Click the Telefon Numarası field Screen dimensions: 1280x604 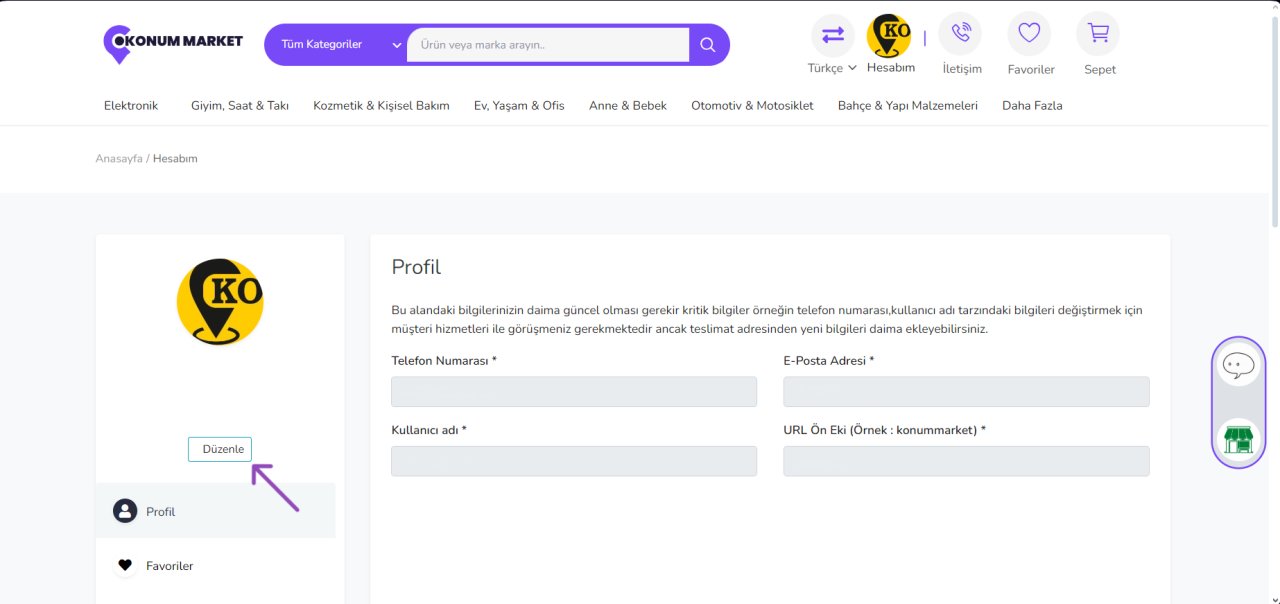[574, 392]
